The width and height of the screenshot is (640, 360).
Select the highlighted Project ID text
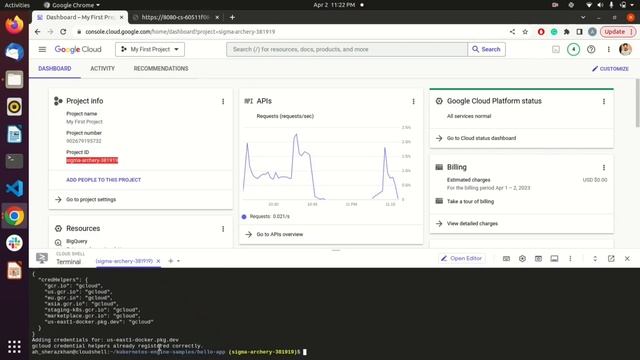[92, 160]
